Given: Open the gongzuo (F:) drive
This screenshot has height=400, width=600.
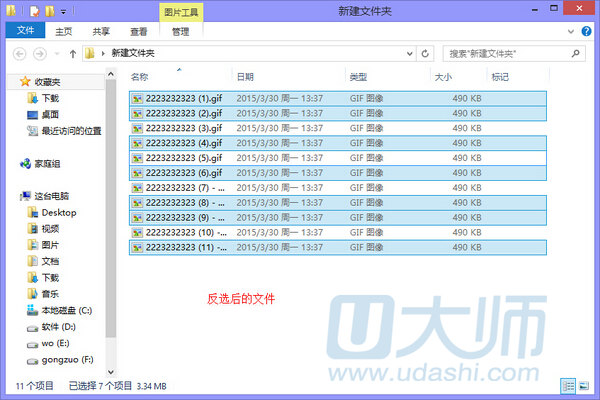Looking at the screenshot, I should tap(67, 360).
